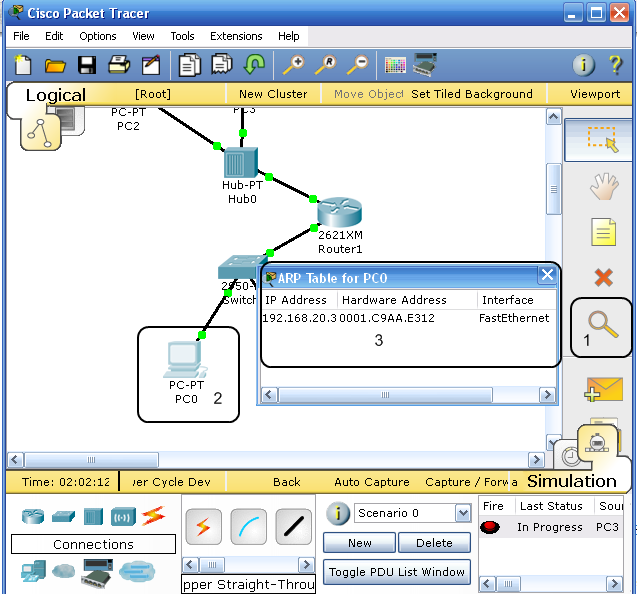Open file using the folder icon
Screen dimensions: 637x594
tap(55, 65)
